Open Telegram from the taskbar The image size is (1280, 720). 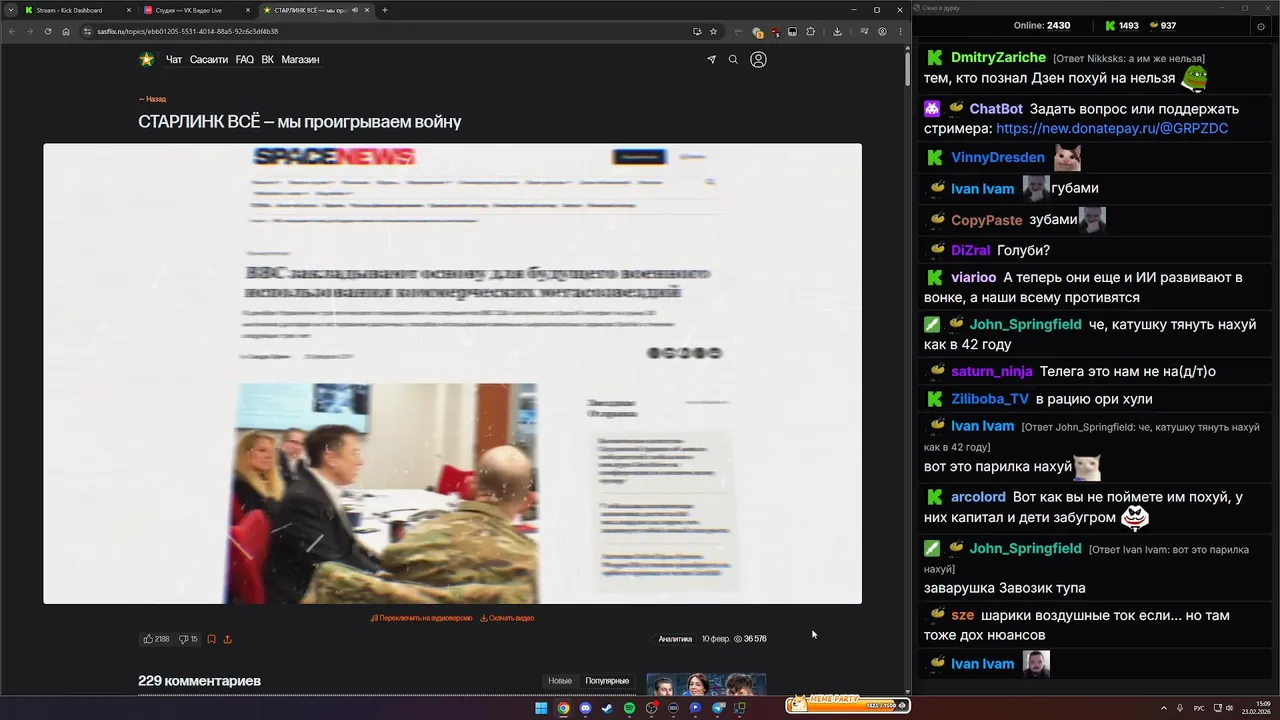click(x=718, y=708)
